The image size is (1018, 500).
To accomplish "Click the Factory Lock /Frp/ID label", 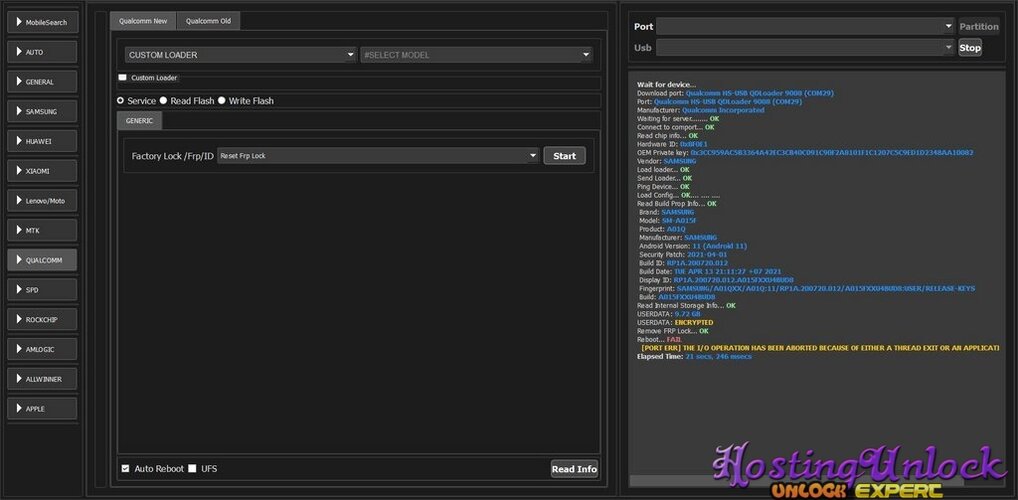I will (x=173, y=156).
